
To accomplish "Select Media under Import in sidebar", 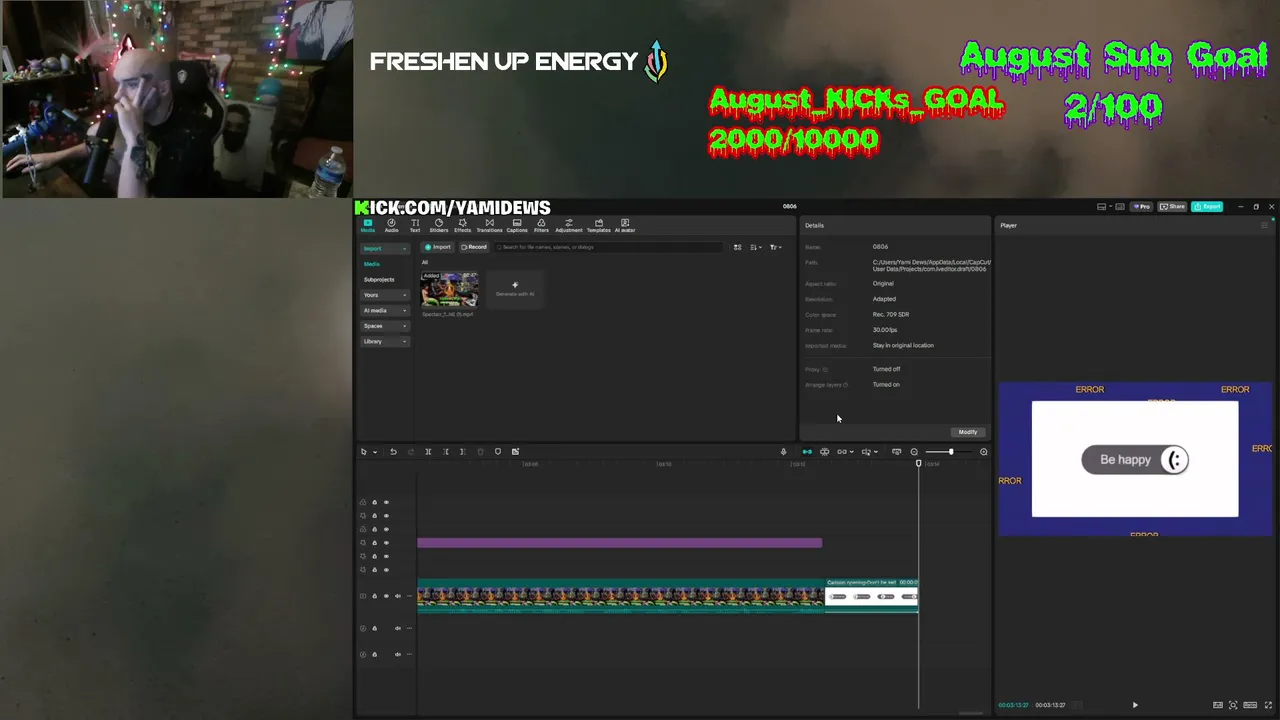I will coord(372,264).
